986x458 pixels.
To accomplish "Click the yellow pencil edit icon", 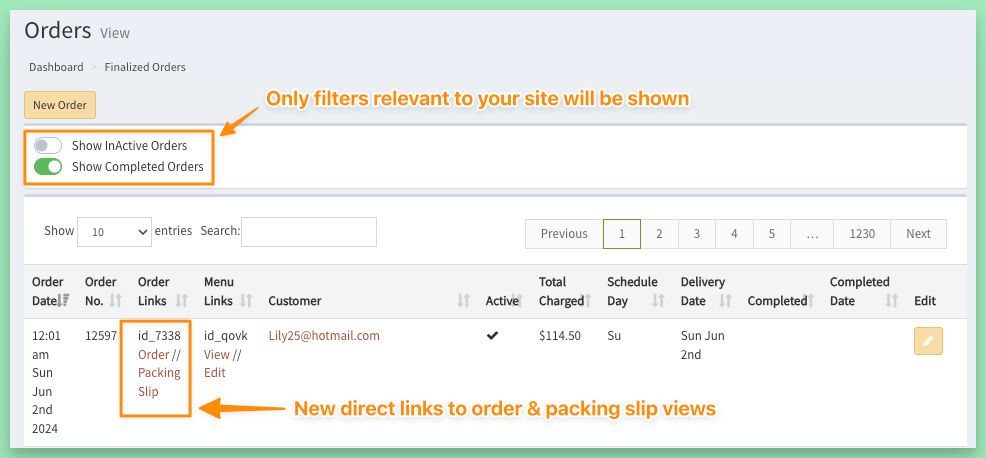I will pos(928,341).
